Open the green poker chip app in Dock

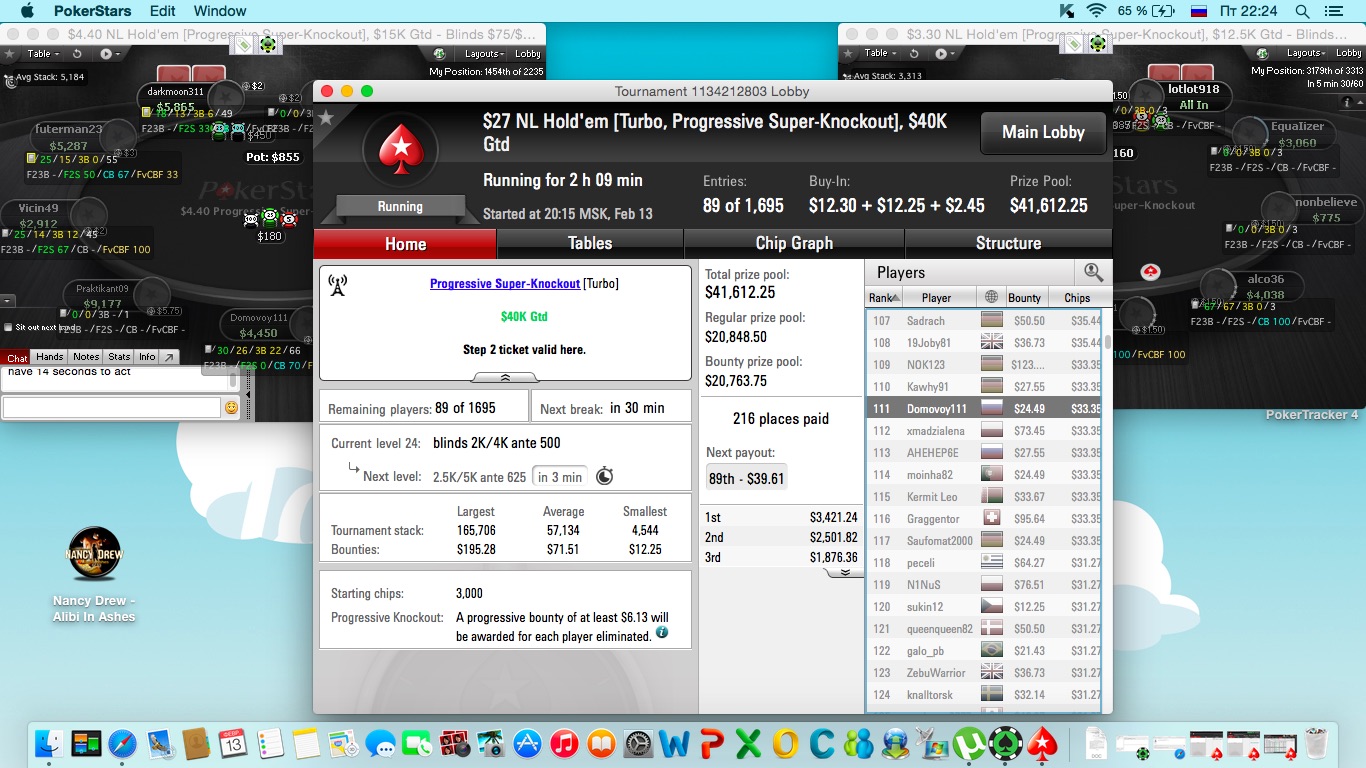click(x=1003, y=744)
